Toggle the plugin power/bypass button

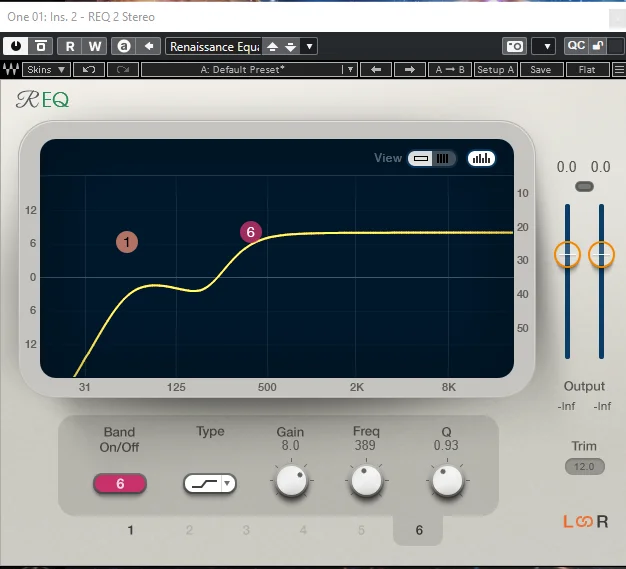[16, 46]
